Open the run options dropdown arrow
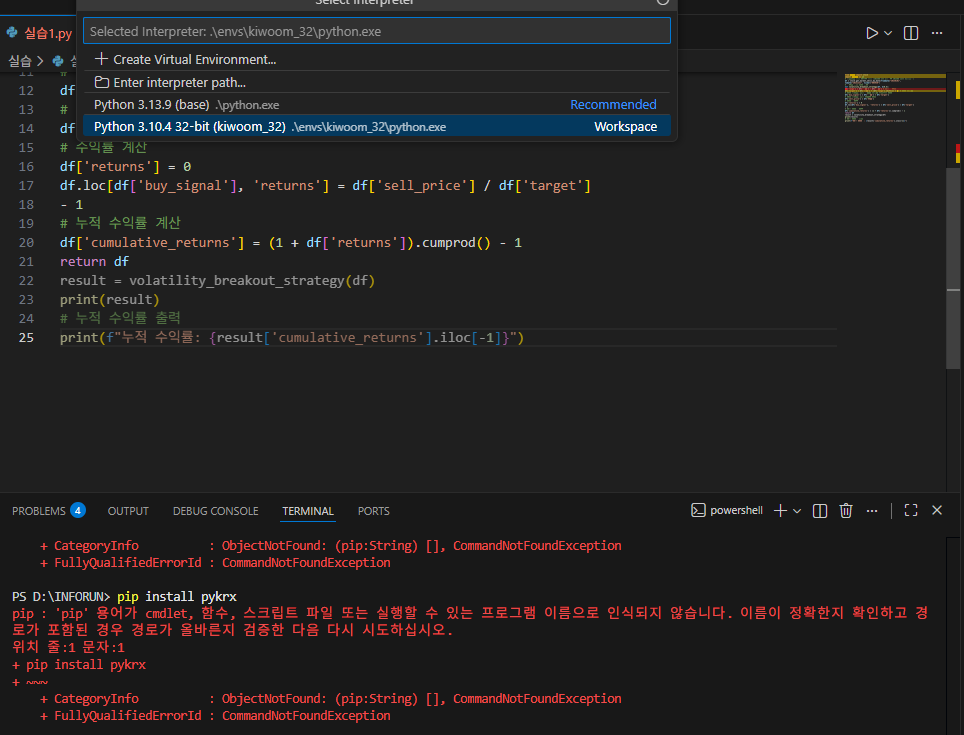 tap(888, 33)
